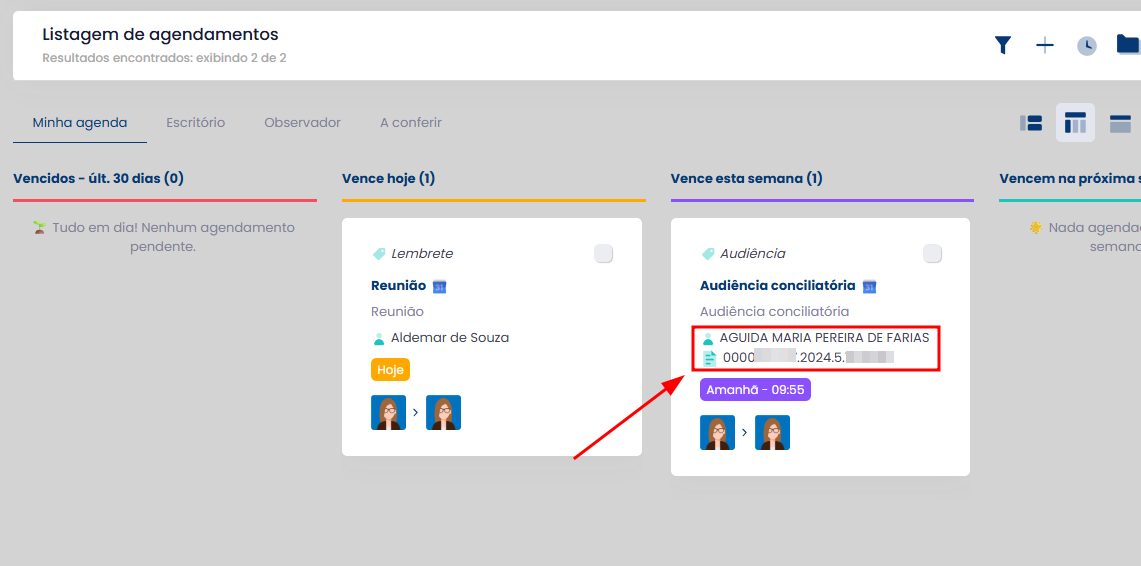Open the Minha agenda tab

pos(80,123)
